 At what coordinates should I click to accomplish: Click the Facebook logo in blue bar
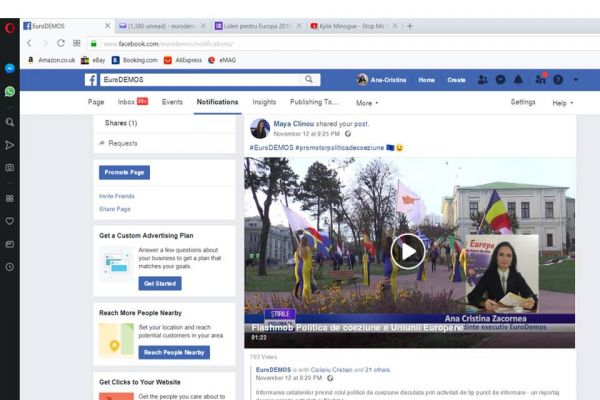tap(91, 80)
